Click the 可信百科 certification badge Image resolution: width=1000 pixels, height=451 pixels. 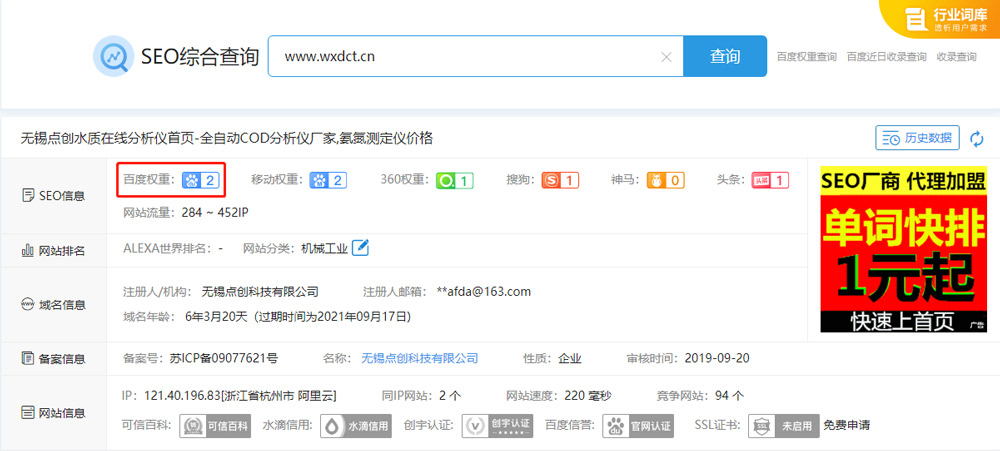[x=201, y=425]
